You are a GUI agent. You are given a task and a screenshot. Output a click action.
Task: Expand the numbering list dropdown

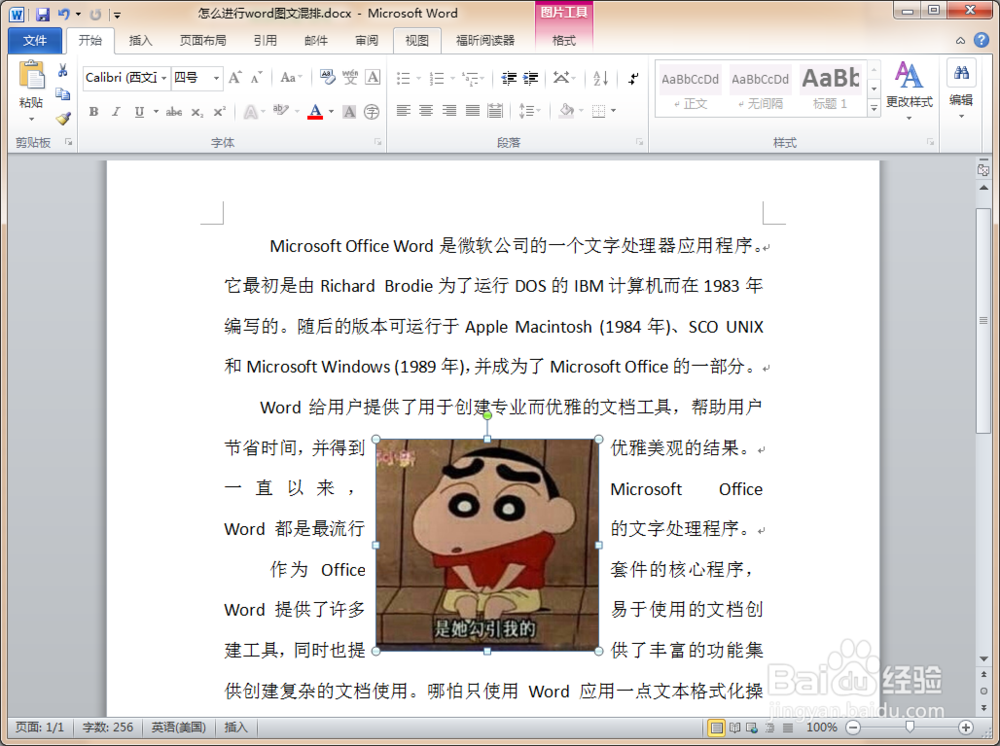[x=453, y=78]
